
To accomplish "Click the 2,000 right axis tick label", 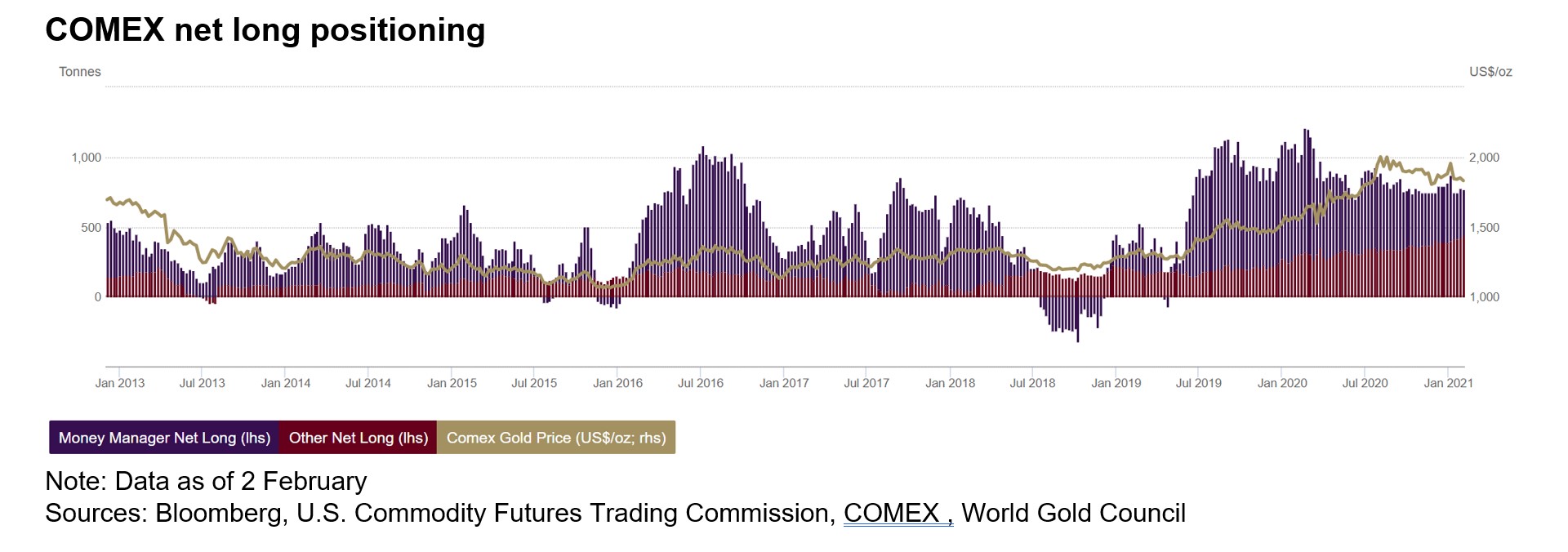I will coord(1484,158).
